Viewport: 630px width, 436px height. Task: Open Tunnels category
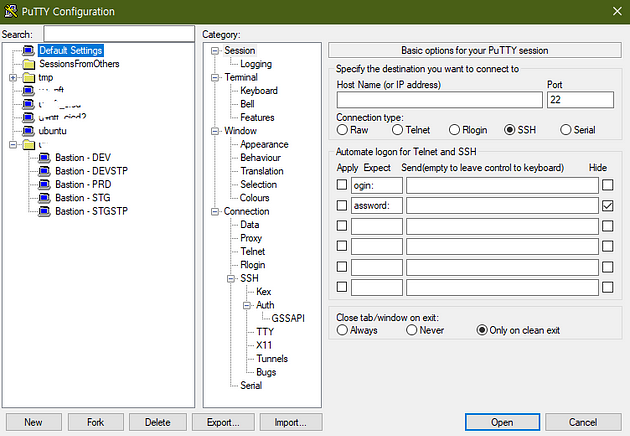tap(272, 358)
